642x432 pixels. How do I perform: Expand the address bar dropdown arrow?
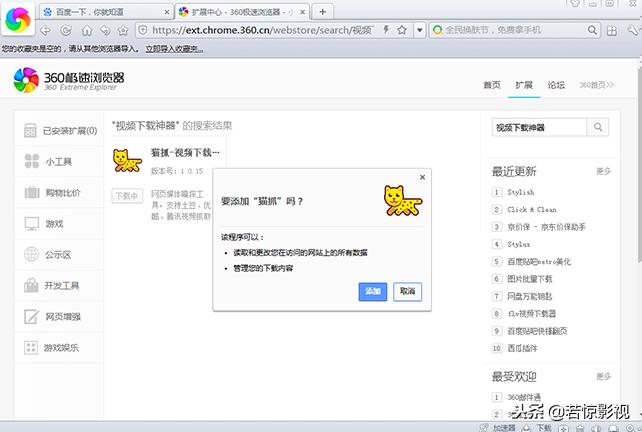pos(420,30)
